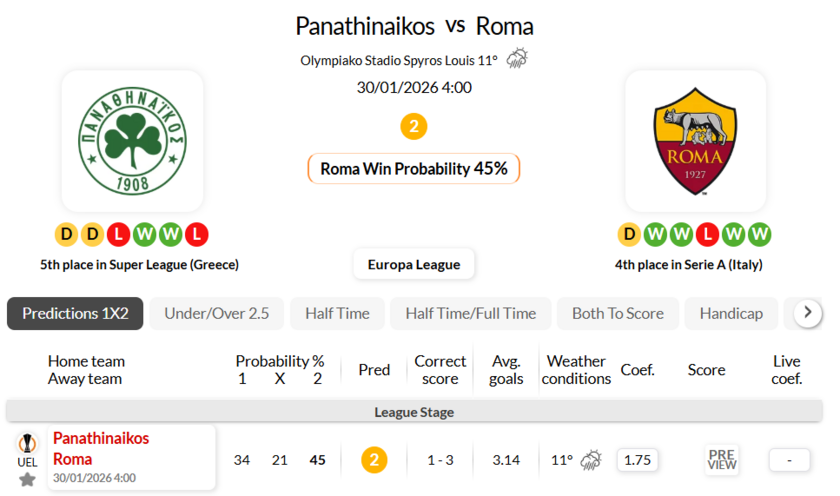
Task: Click the rain cloud icon in match row
Action: pos(591,460)
